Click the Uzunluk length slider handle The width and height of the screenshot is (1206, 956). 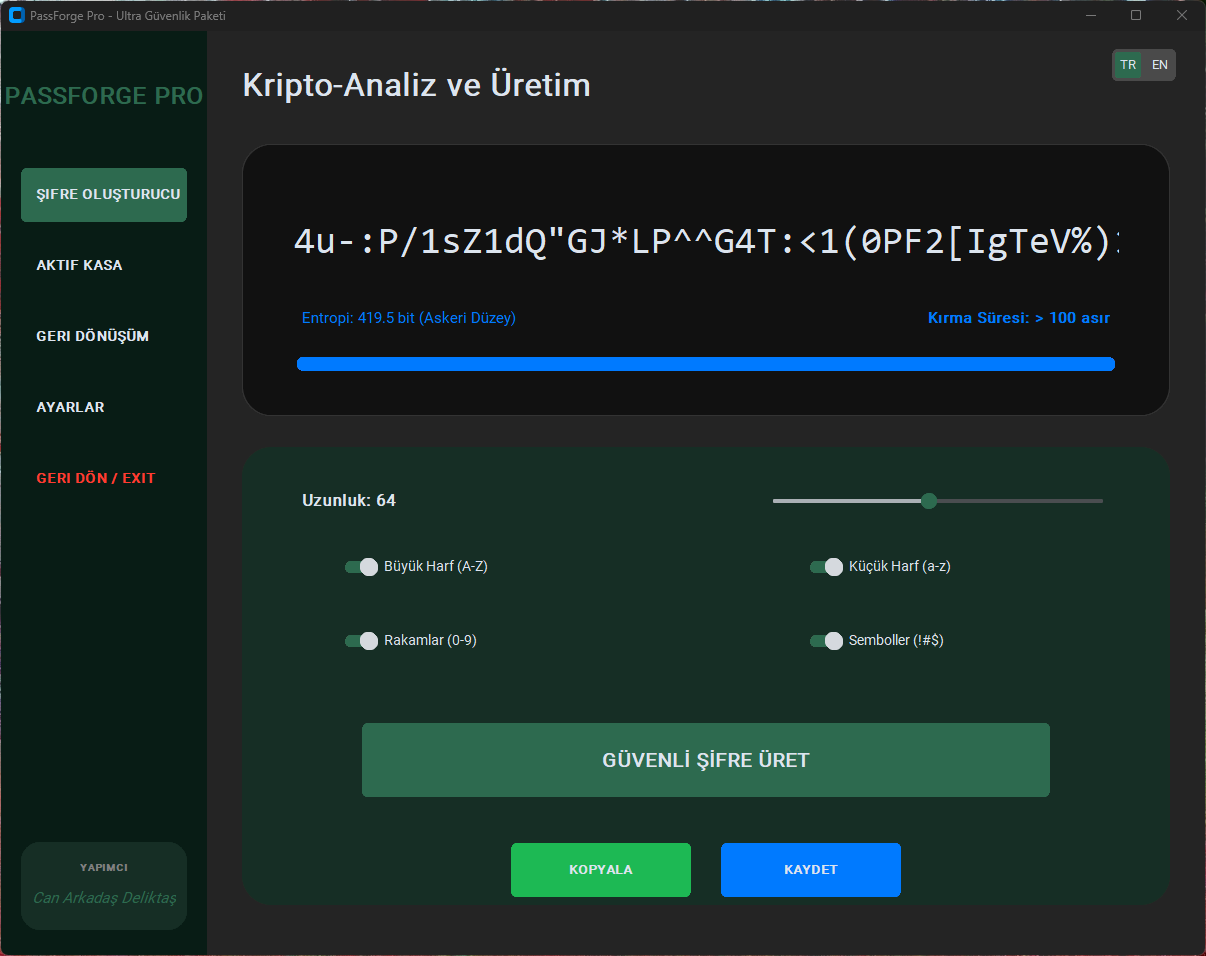point(928,501)
